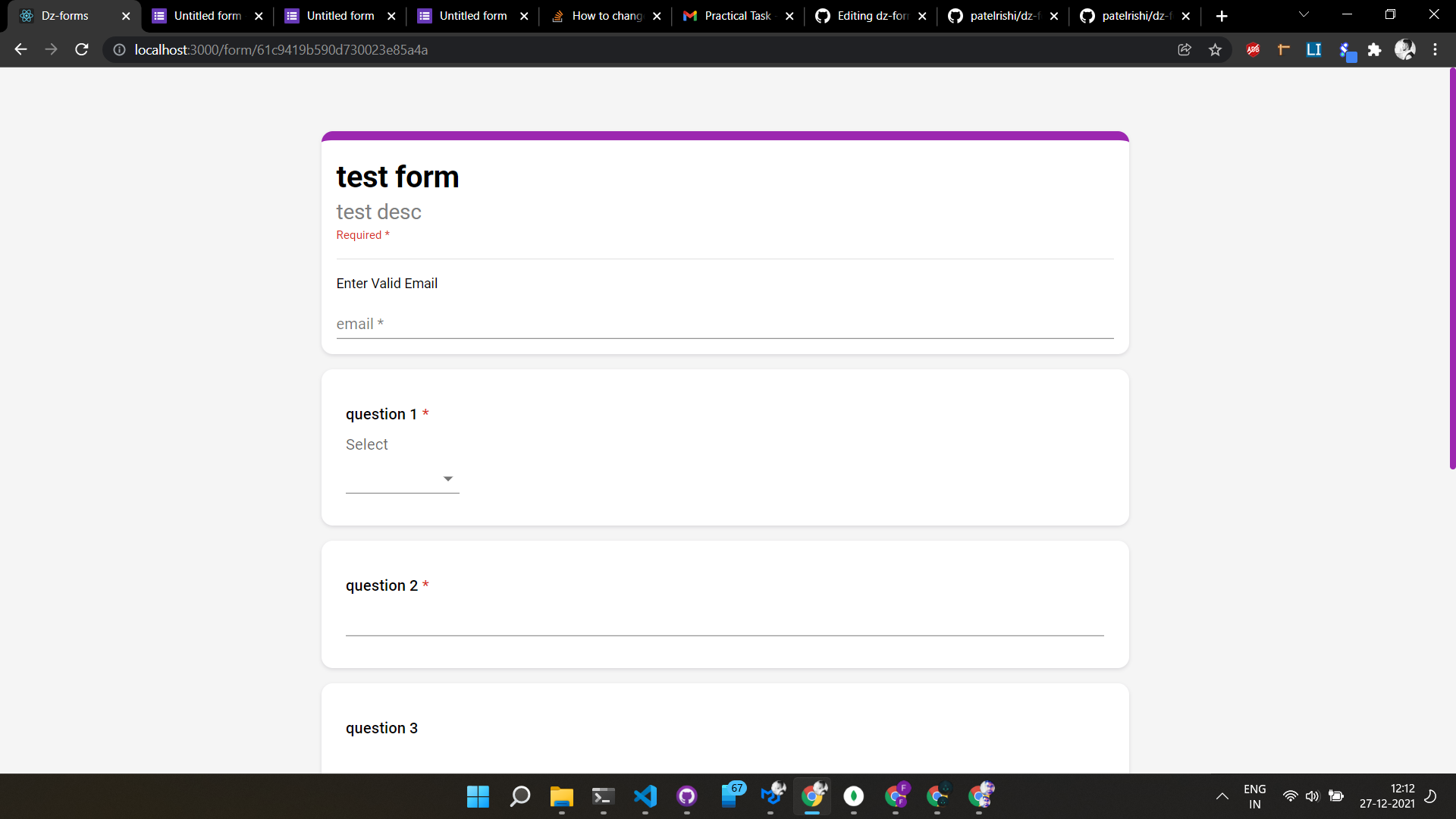Click the reload page button
The height and width of the screenshot is (819, 1456).
pos(81,49)
